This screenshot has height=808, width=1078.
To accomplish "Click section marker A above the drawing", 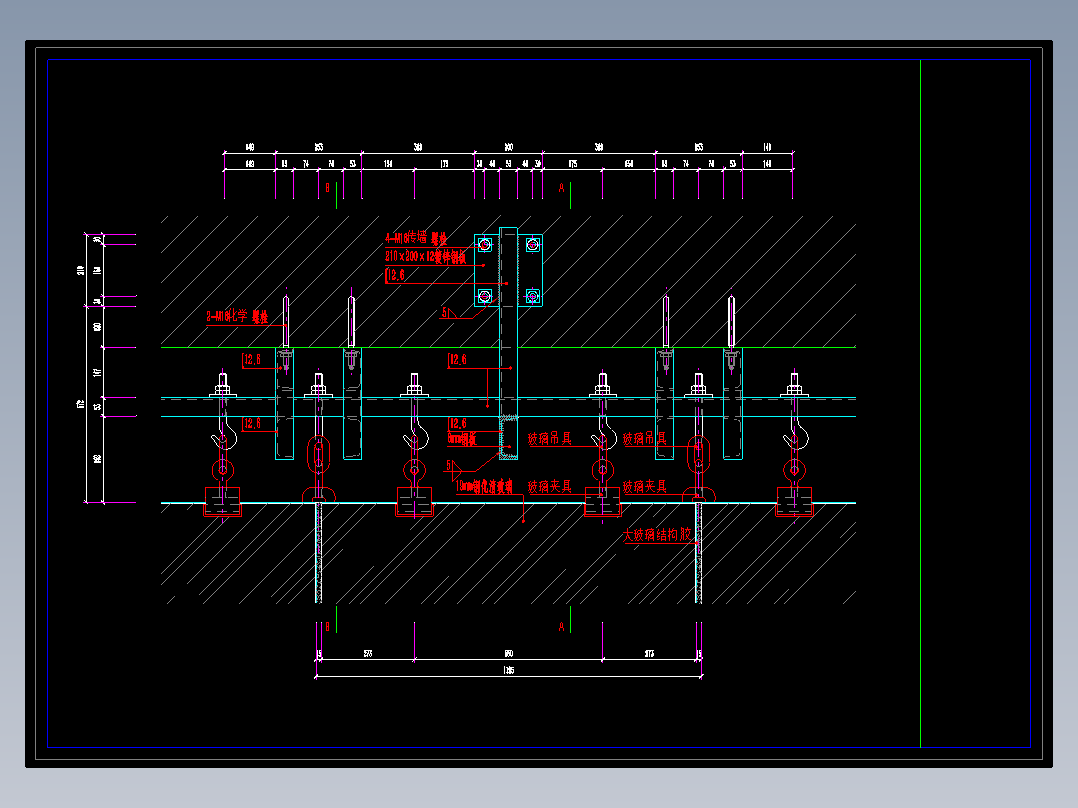I will (x=562, y=188).
